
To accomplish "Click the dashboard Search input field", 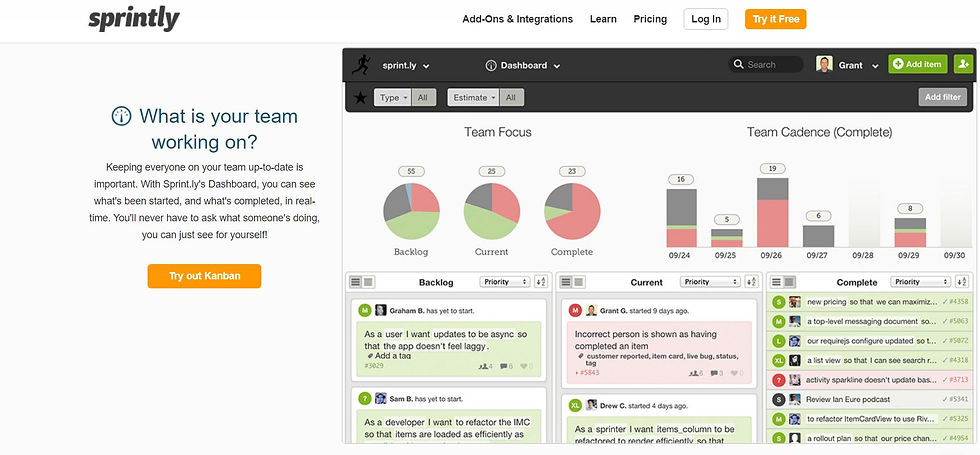I will pos(766,64).
